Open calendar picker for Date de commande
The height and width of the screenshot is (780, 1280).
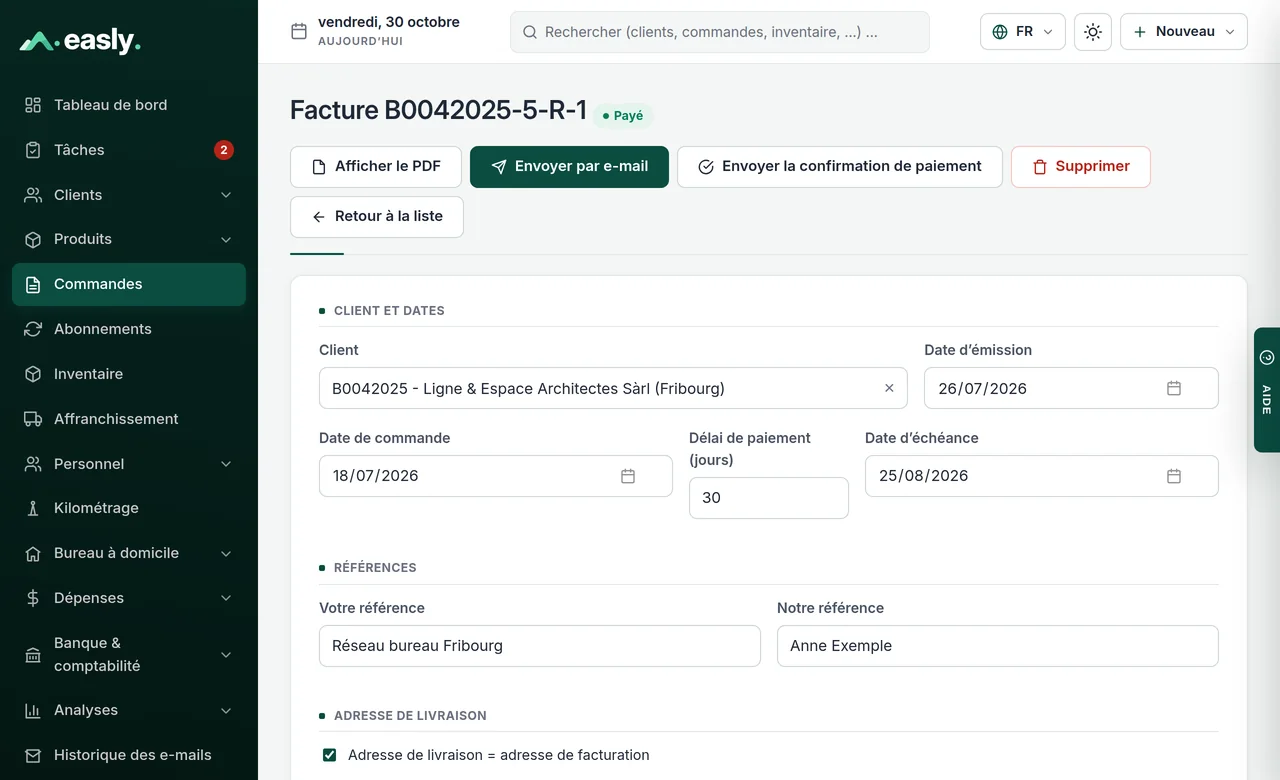tap(628, 476)
